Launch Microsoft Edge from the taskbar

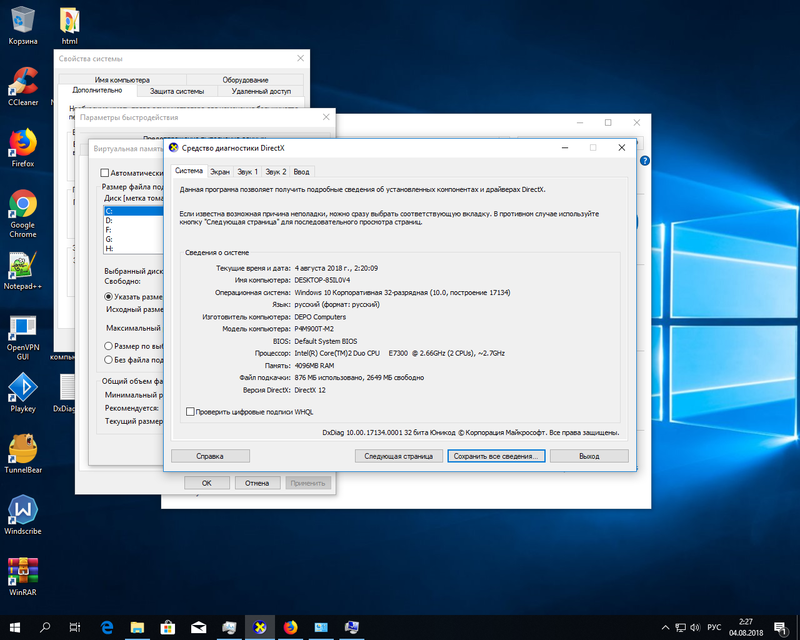point(107,627)
